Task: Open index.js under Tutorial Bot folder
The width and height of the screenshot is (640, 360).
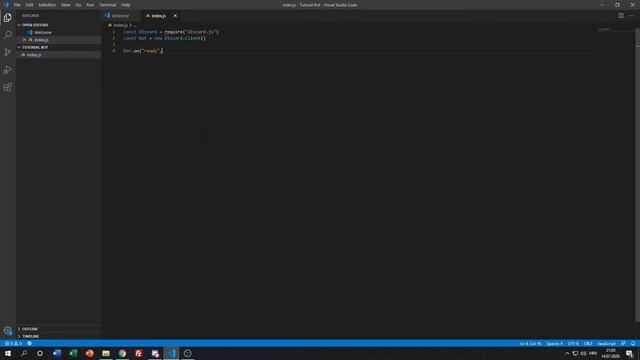Action: pos(59,55)
